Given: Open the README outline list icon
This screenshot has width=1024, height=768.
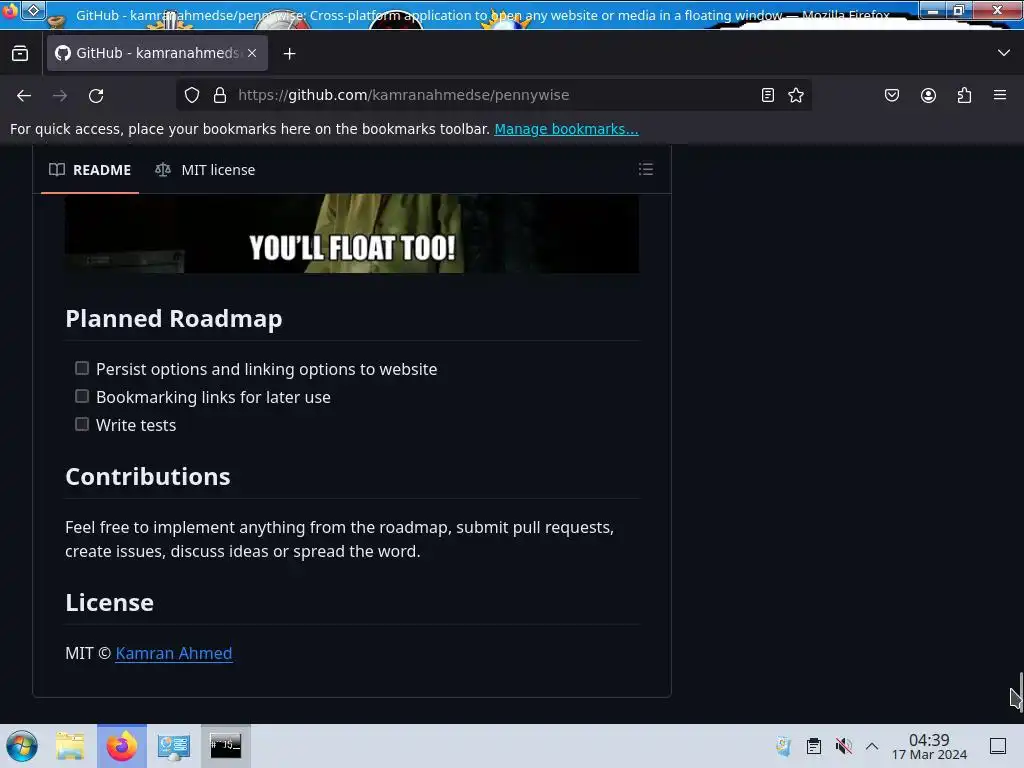Looking at the screenshot, I should [646, 170].
